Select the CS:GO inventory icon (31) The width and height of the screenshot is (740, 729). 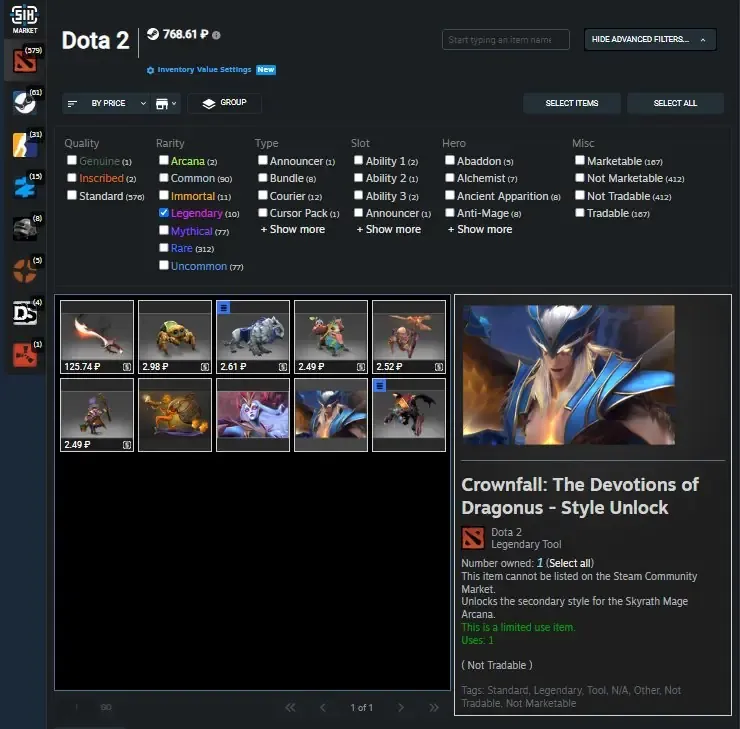25,144
